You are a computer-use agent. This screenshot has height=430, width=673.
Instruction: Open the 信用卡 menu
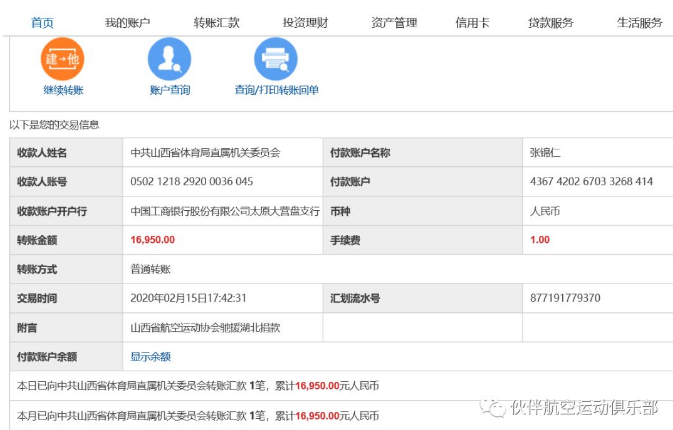(472, 23)
